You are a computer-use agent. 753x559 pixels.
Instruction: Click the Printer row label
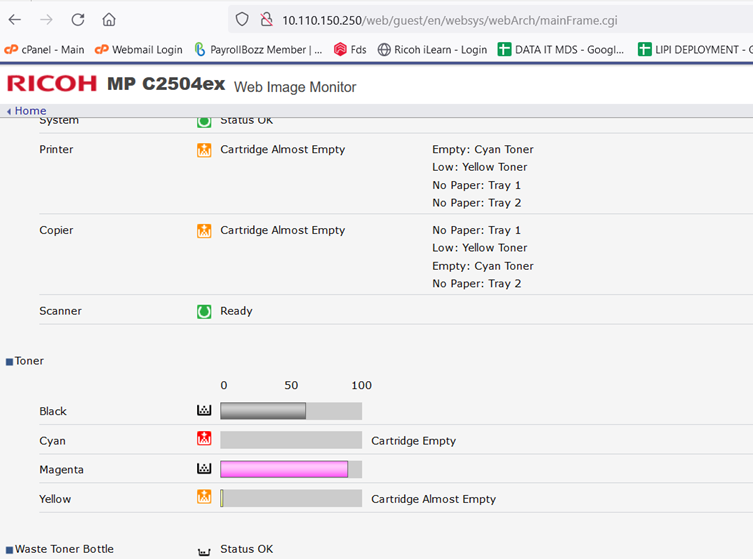[56, 149]
